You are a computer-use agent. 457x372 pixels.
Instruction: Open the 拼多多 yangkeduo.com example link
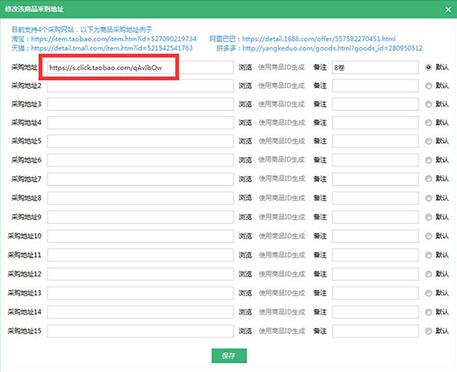pyautogui.click(x=332, y=48)
